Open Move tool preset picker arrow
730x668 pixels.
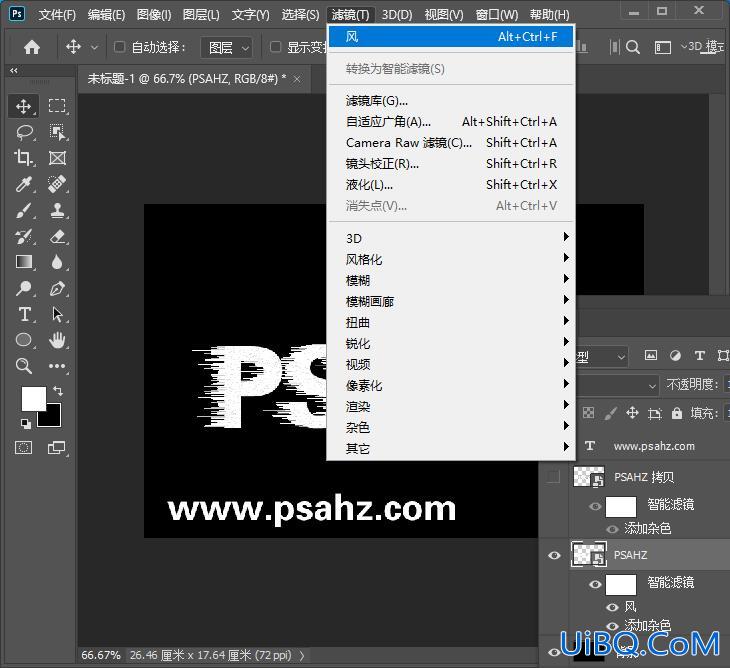coord(95,47)
